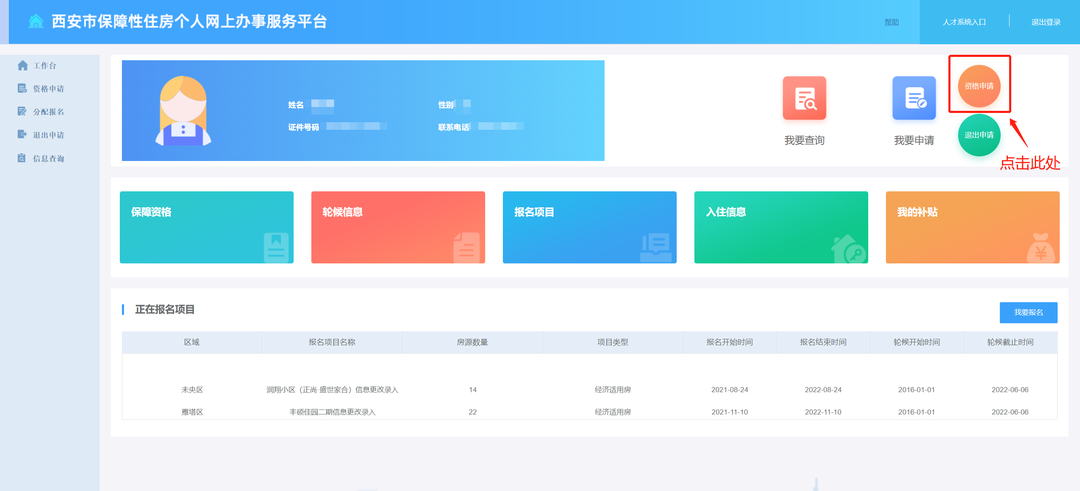Open the blue 报名项目 card

coord(589,227)
